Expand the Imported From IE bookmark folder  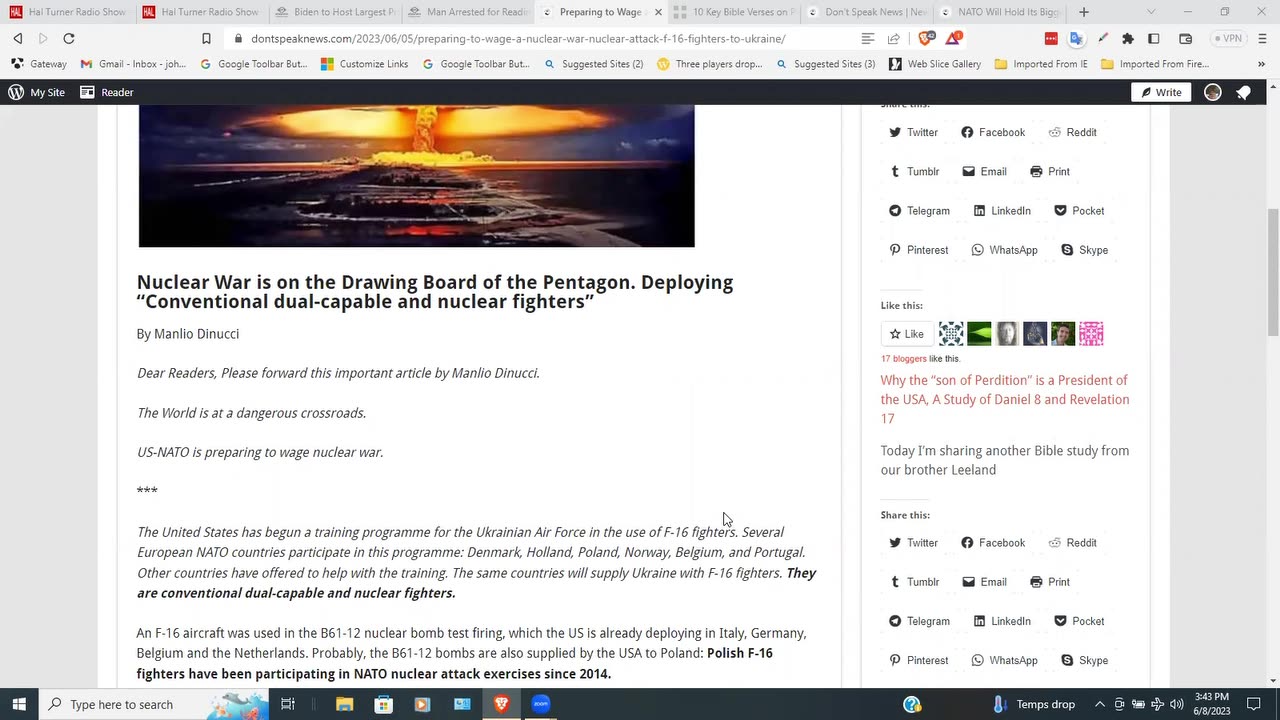click(1041, 64)
